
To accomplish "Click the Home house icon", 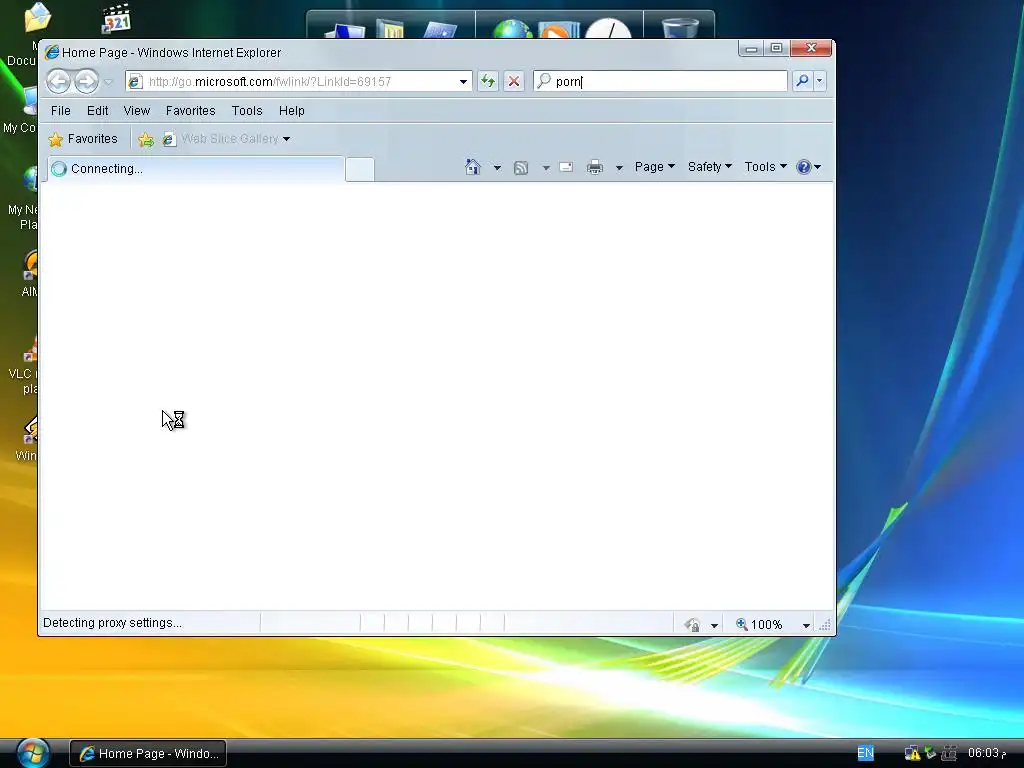I will tap(473, 167).
